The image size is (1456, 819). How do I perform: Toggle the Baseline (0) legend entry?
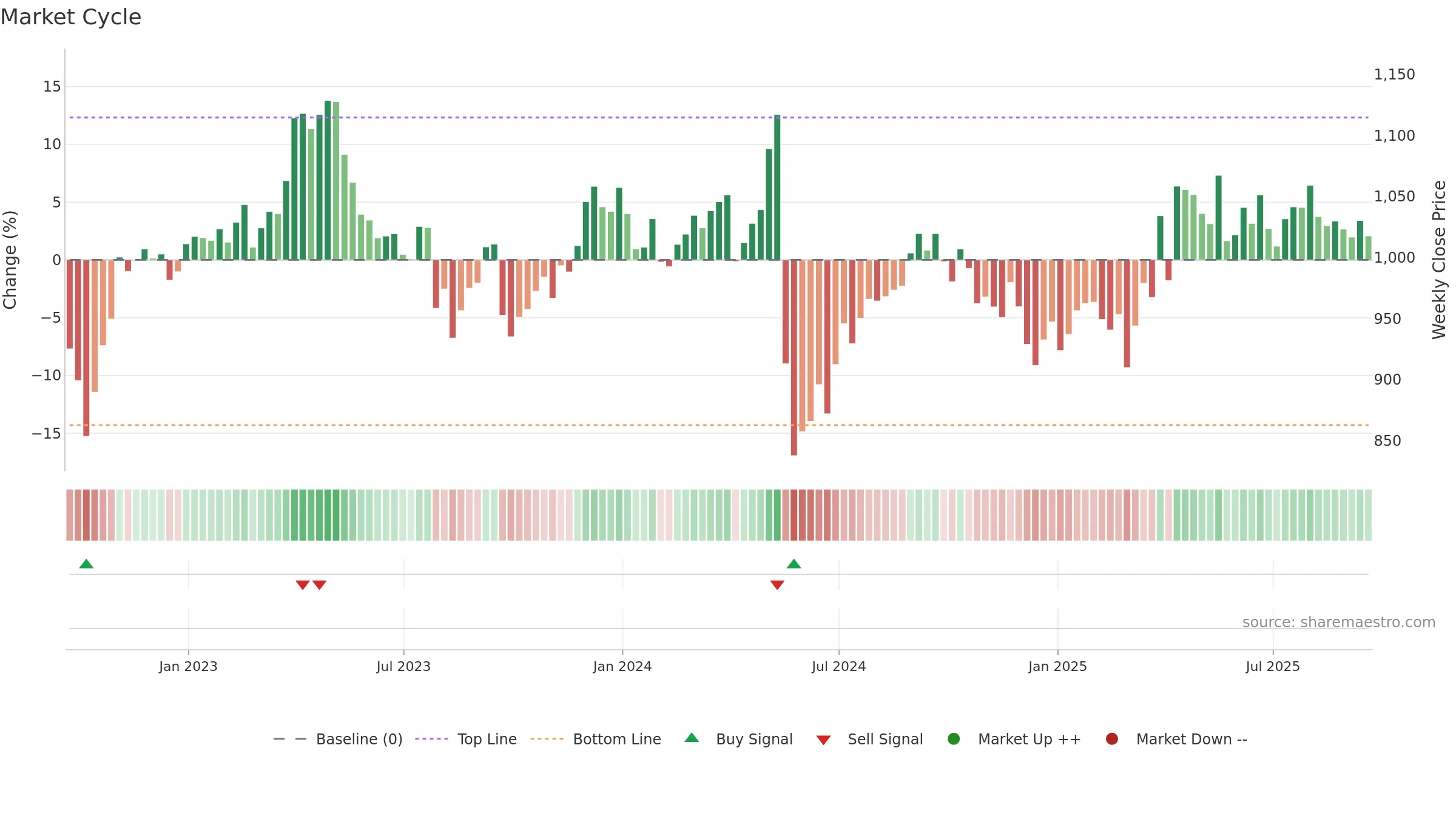pyautogui.click(x=338, y=739)
